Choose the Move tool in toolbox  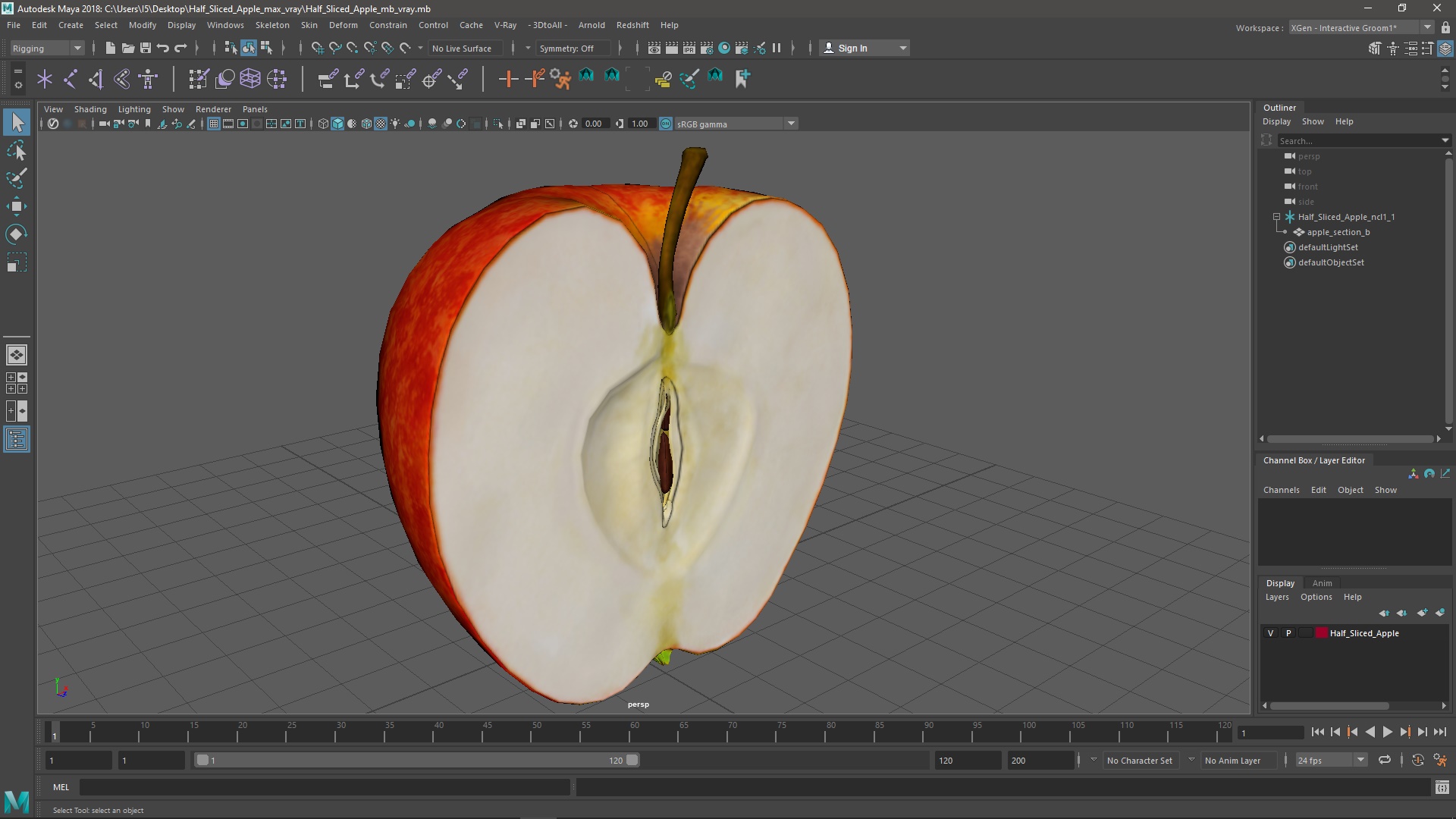coord(17,206)
